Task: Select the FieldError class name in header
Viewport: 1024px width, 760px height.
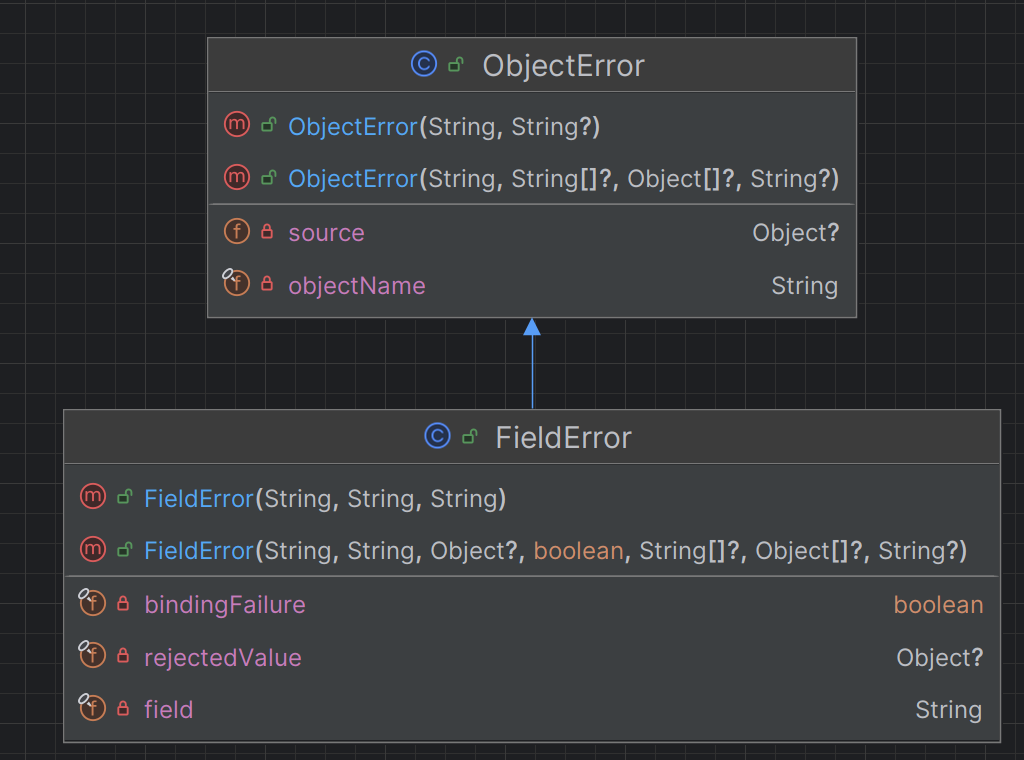Action: (563, 438)
